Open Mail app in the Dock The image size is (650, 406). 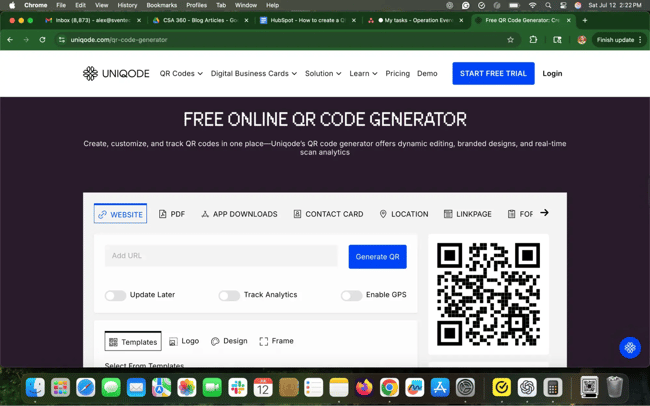(136, 388)
